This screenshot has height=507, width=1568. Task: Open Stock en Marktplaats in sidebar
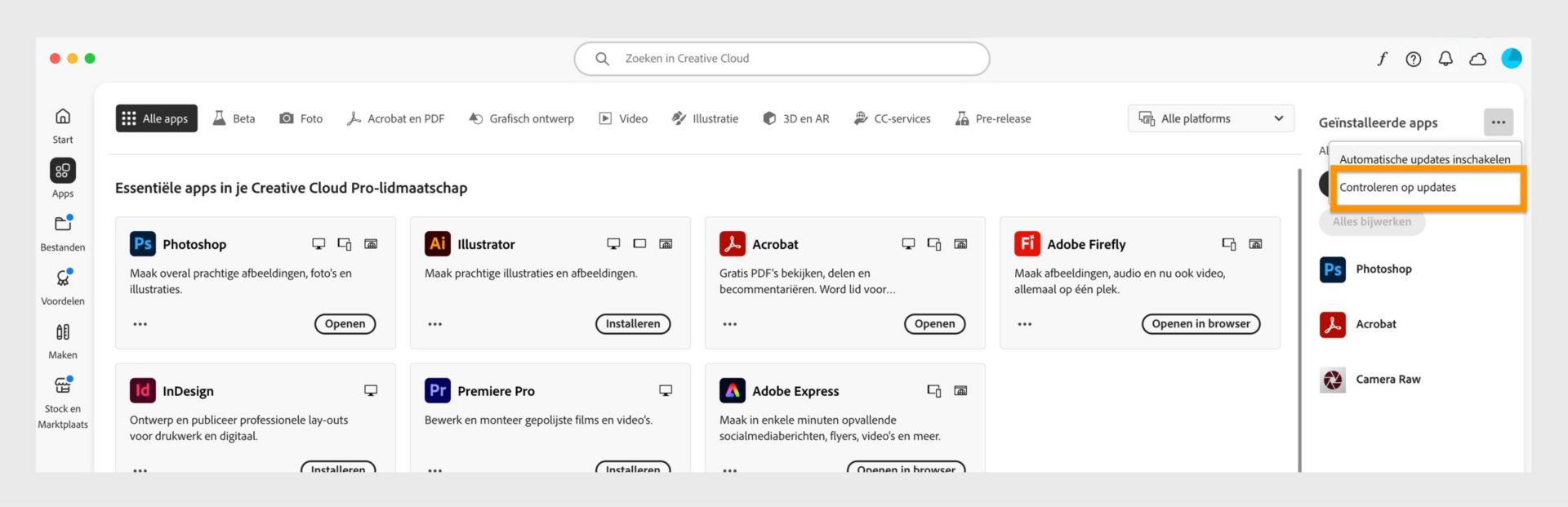pos(63,402)
